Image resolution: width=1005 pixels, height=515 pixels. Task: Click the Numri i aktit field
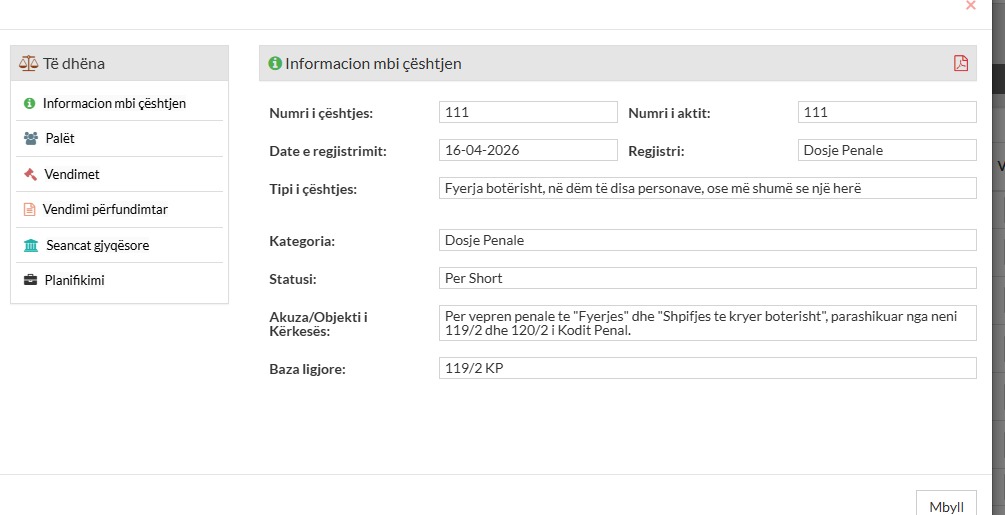(x=887, y=113)
